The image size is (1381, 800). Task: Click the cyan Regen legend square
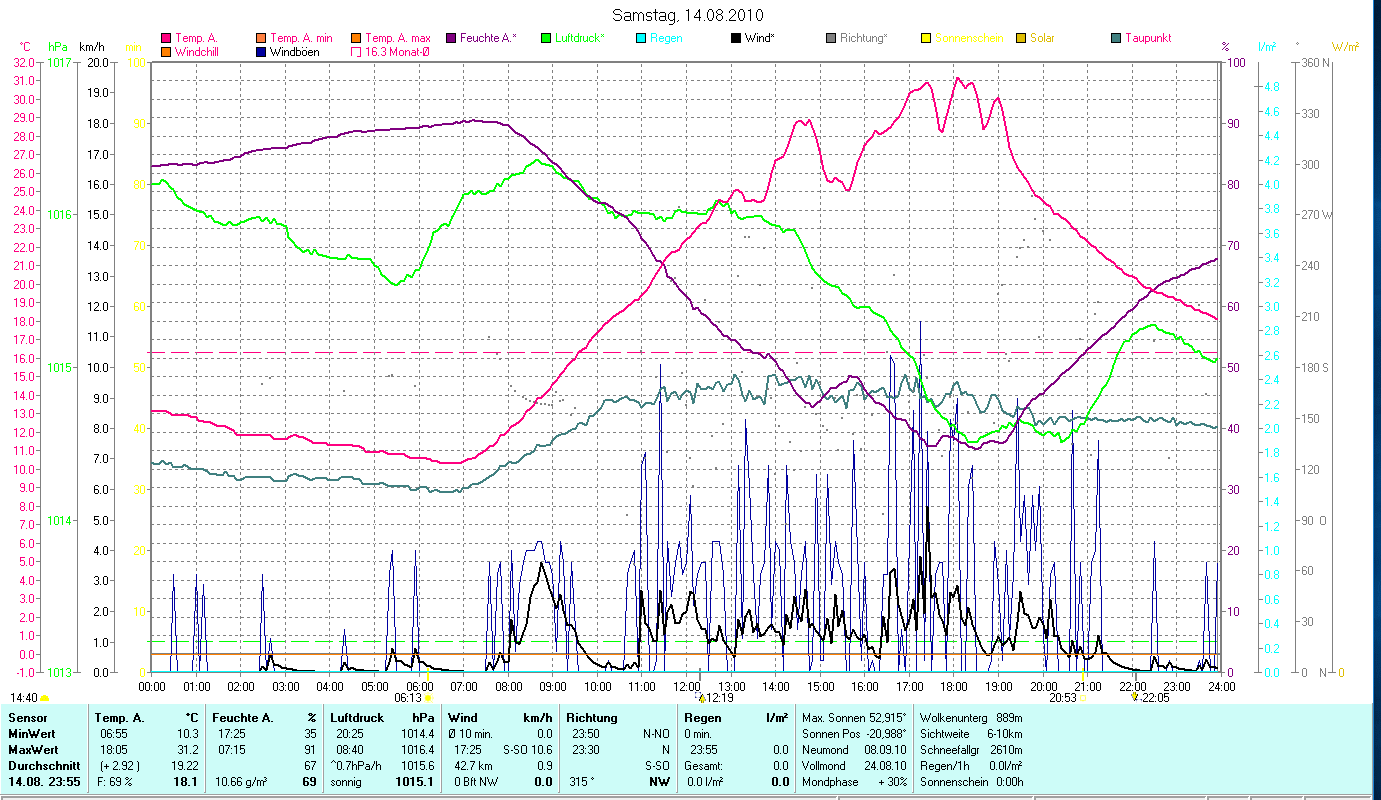640,38
